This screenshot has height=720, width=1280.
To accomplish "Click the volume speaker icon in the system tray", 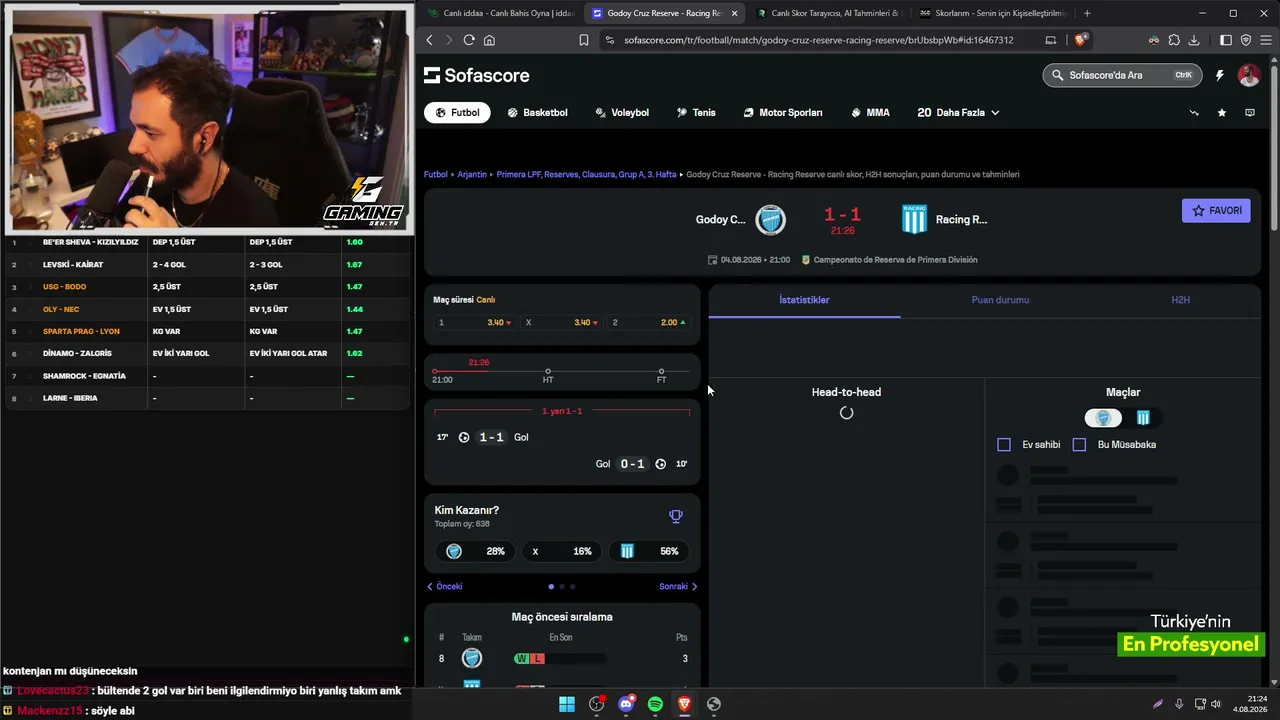I will (1216, 704).
